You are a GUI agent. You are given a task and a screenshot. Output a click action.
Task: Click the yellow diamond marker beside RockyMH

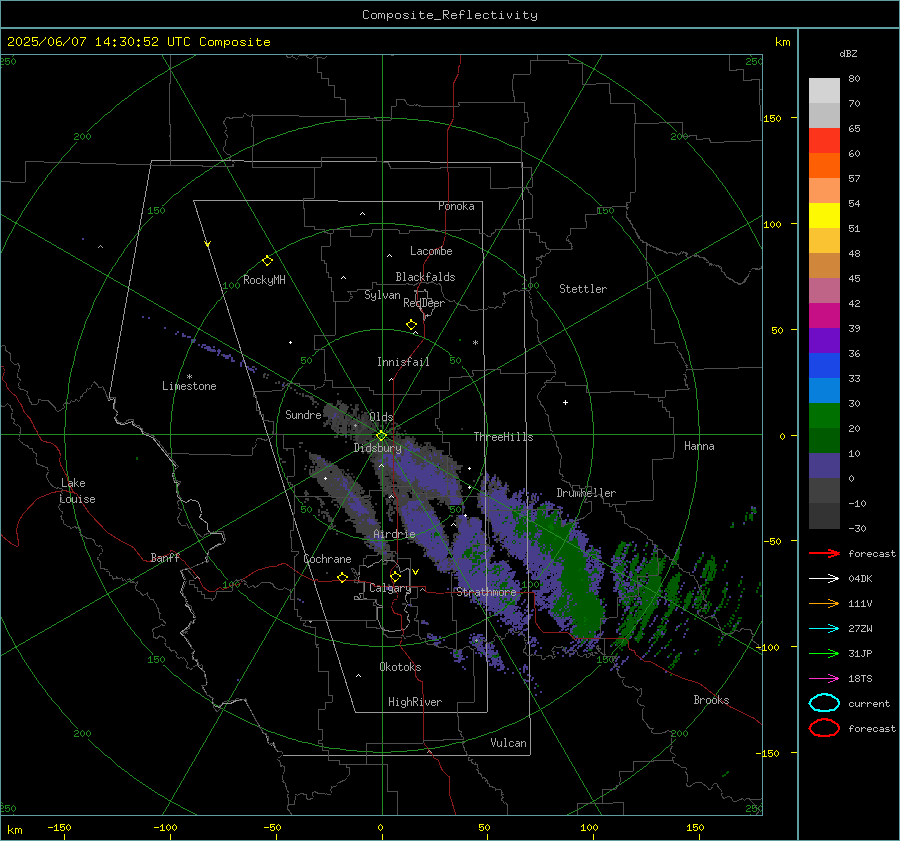click(267, 261)
